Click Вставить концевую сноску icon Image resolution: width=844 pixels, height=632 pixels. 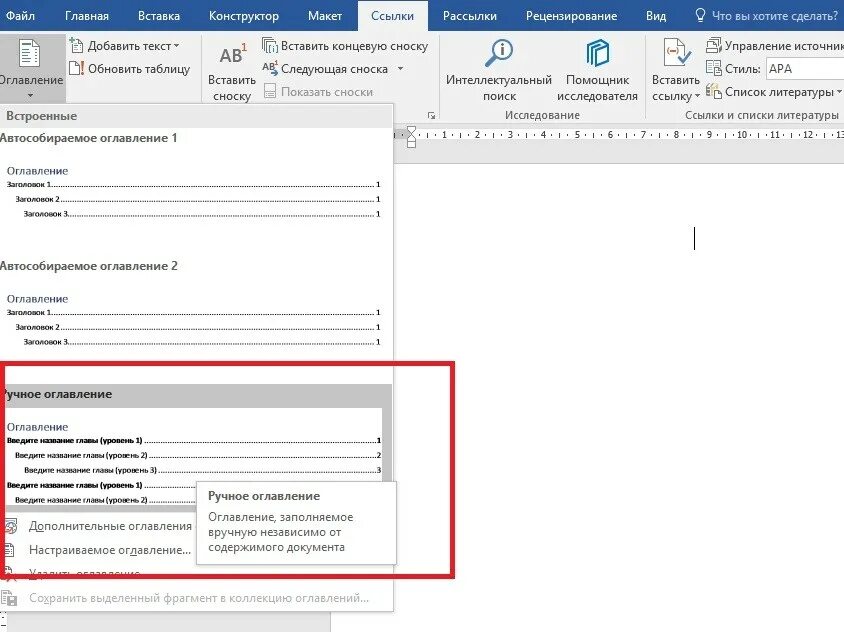269,45
